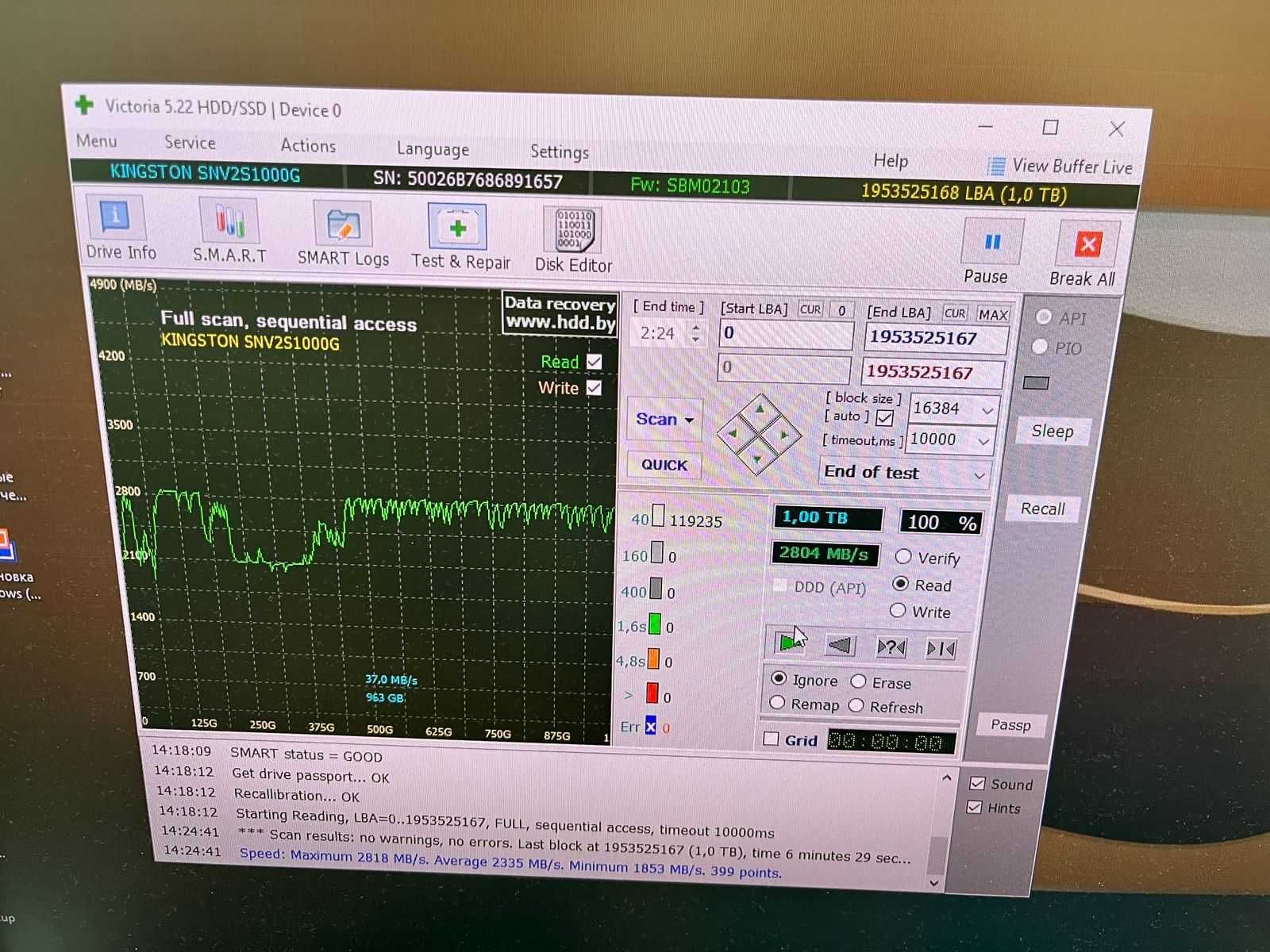The image size is (1270, 952).
Task: Open the Disk Editor
Action: click(x=574, y=240)
